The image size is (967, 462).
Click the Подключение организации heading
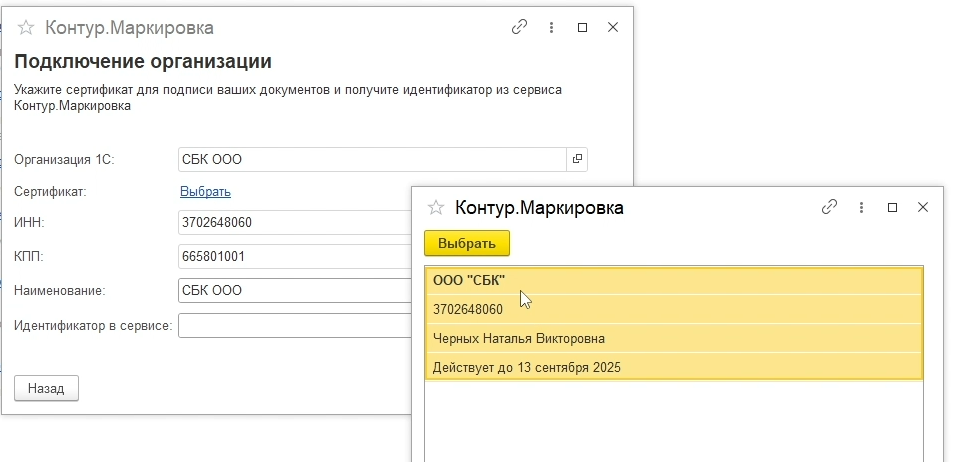tap(143, 62)
